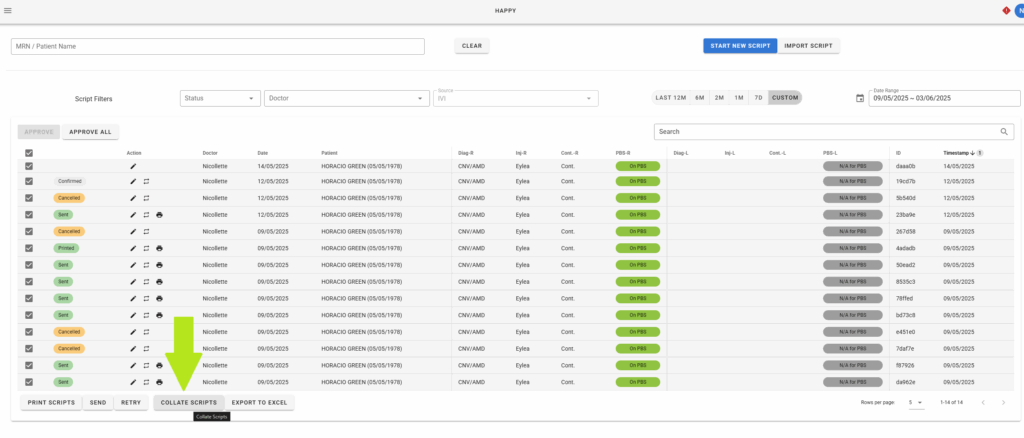Select the LAST 12M time range
This screenshot has height=438, width=1024.
tap(670, 98)
